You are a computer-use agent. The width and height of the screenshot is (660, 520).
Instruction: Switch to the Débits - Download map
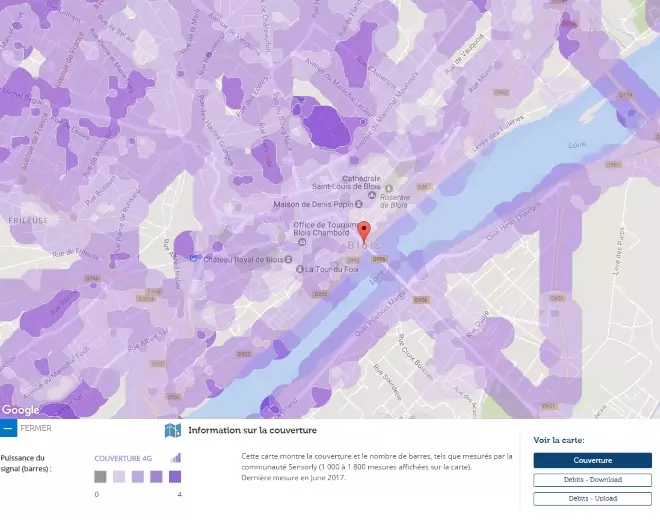592,480
